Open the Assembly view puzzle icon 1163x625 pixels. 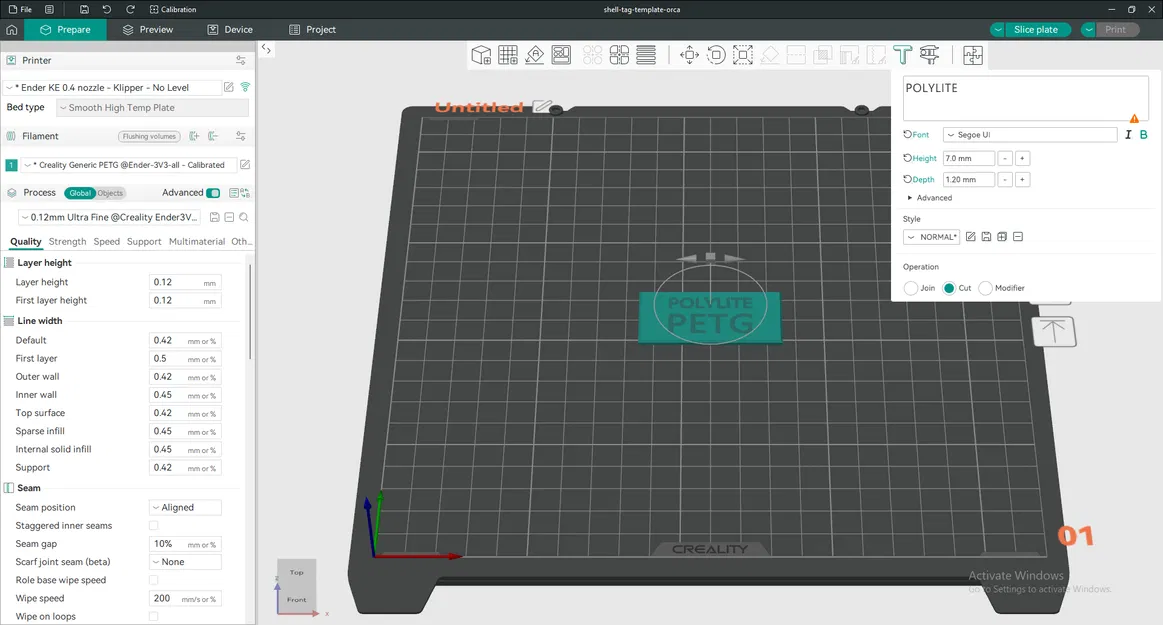(972, 55)
